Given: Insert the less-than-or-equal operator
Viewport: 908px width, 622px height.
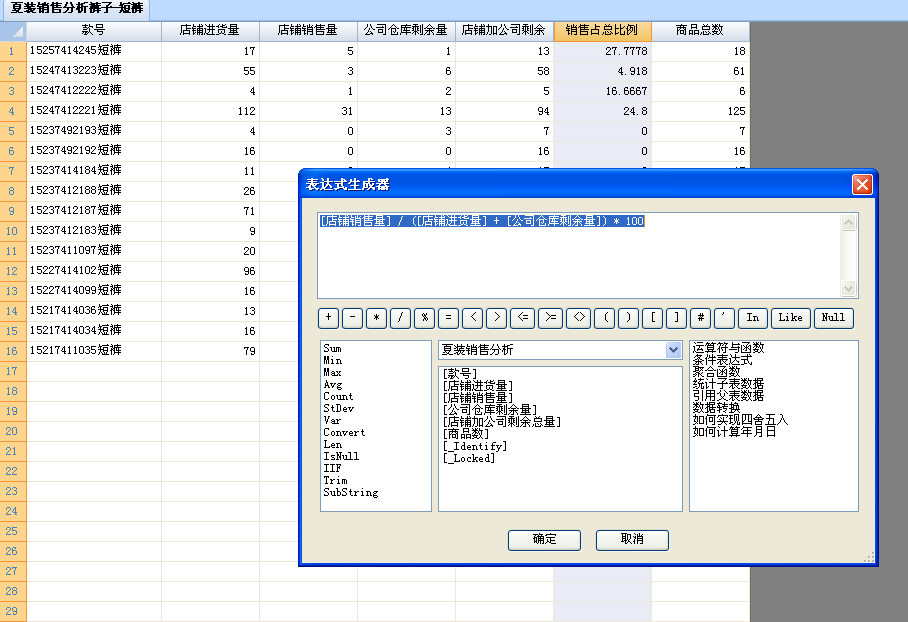Looking at the screenshot, I should coord(522,317).
